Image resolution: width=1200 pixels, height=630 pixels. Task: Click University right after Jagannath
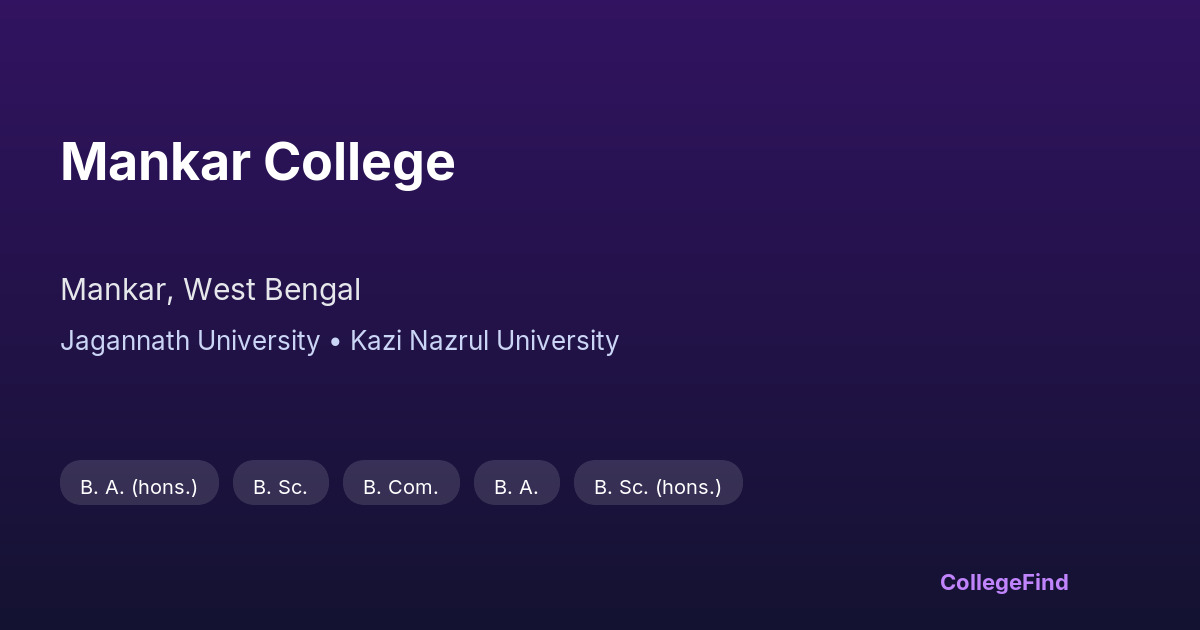pyautogui.click(x=258, y=341)
